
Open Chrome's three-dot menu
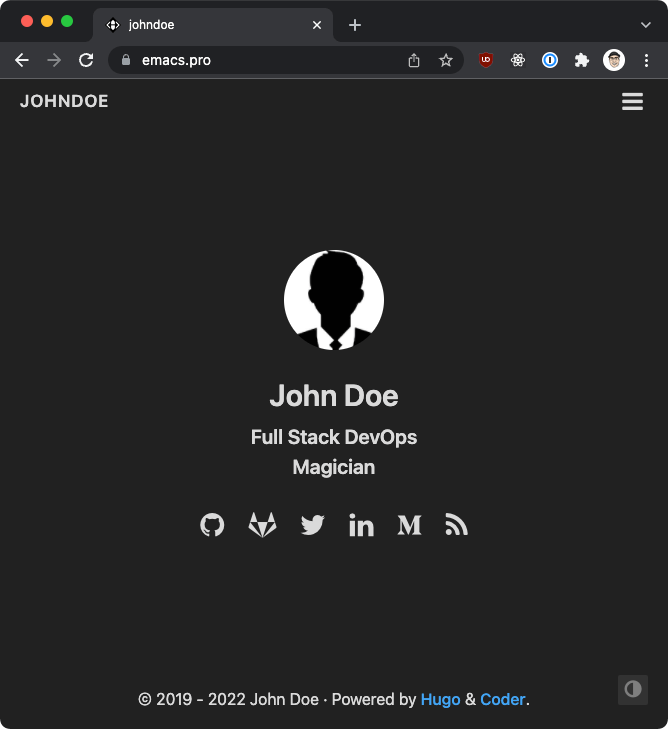click(647, 60)
